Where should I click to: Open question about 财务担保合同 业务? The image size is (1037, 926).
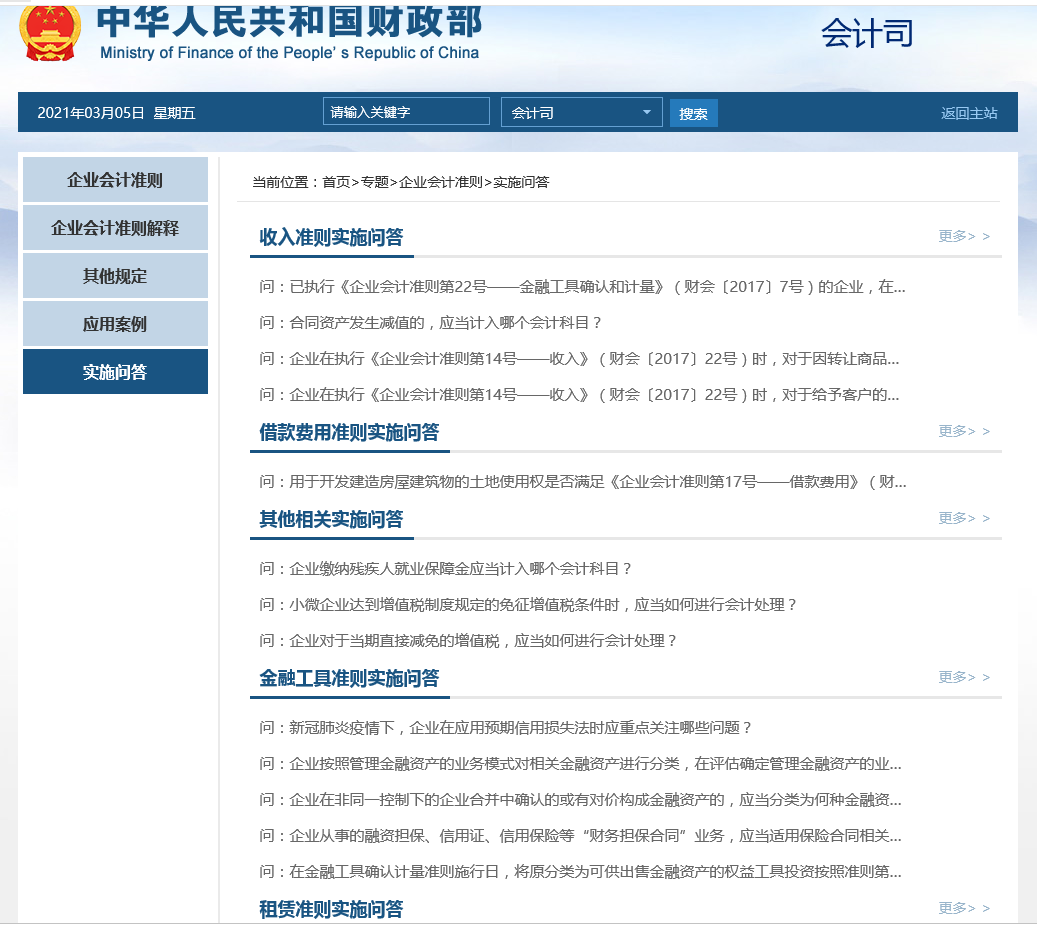580,836
